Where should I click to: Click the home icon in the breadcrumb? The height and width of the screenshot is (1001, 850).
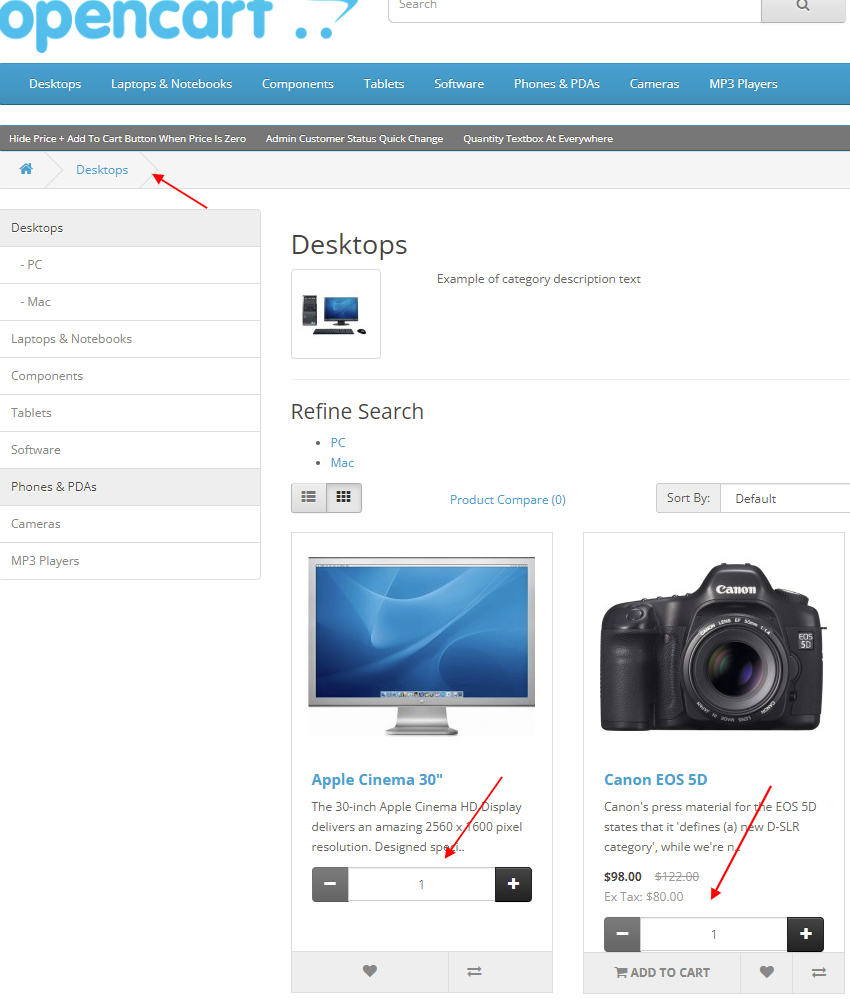pyautogui.click(x=25, y=169)
